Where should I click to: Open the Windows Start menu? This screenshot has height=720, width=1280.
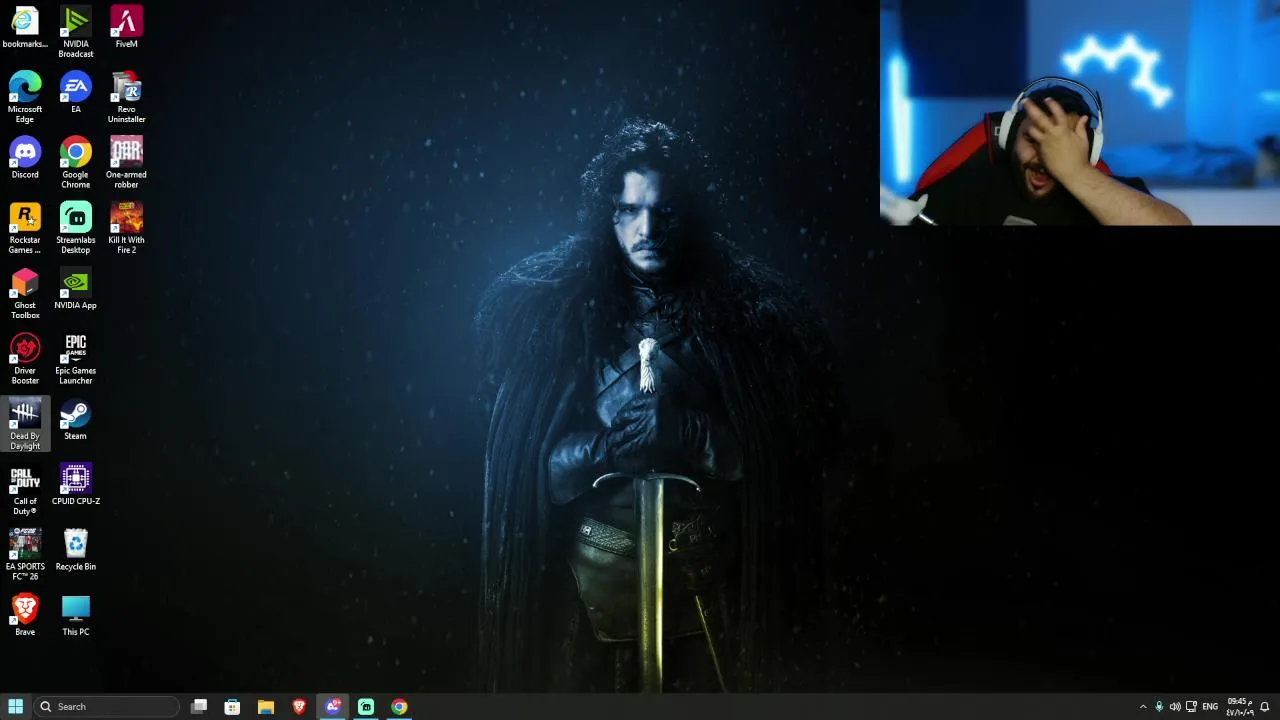(x=15, y=707)
